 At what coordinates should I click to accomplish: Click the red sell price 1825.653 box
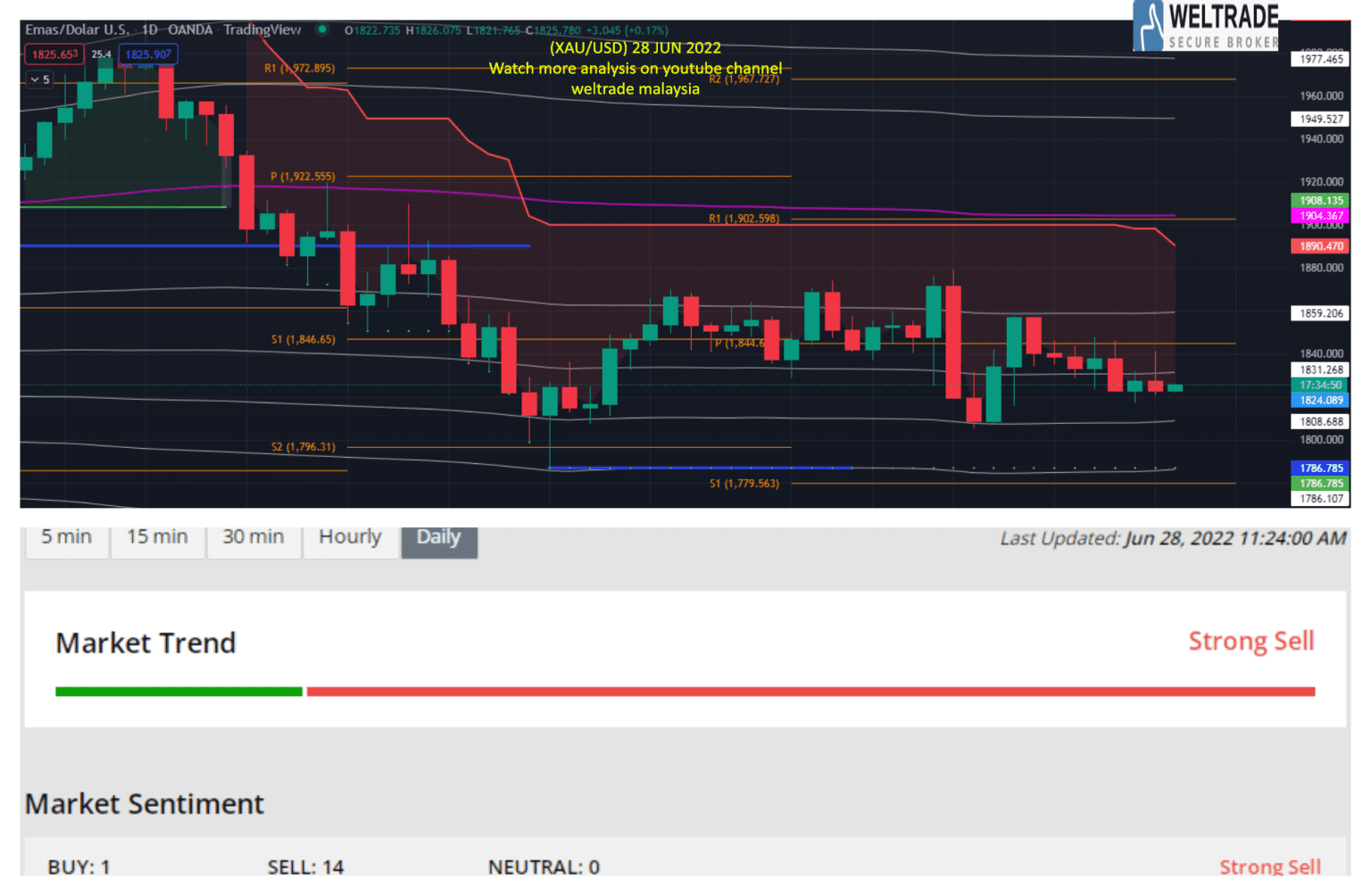(x=55, y=54)
